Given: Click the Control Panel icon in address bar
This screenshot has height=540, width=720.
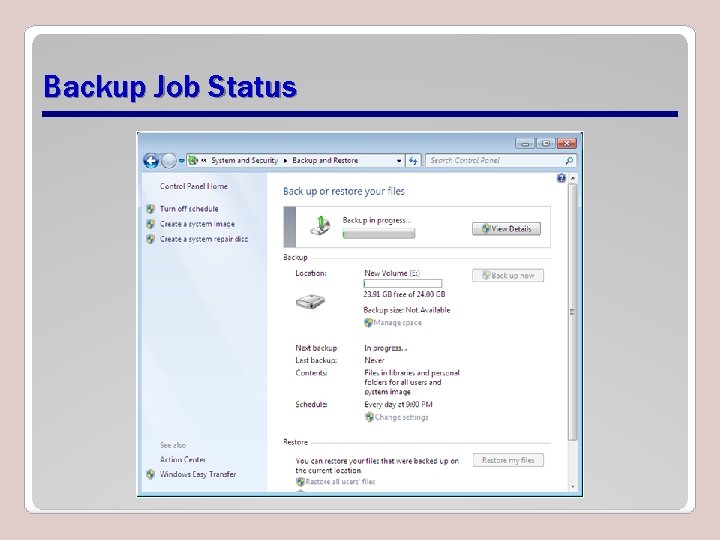Looking at the screenshot, I should [193, 160].
